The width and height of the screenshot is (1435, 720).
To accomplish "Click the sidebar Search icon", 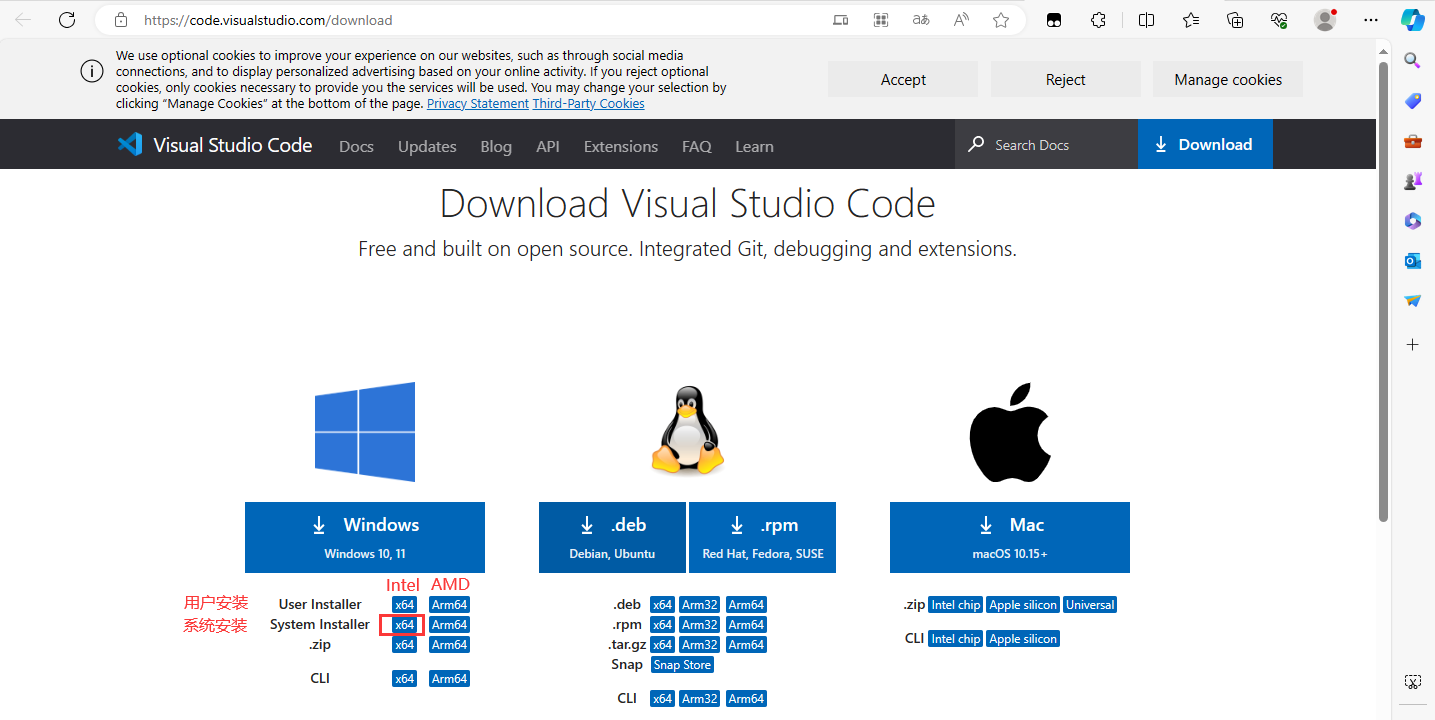I will [1413, 60].
